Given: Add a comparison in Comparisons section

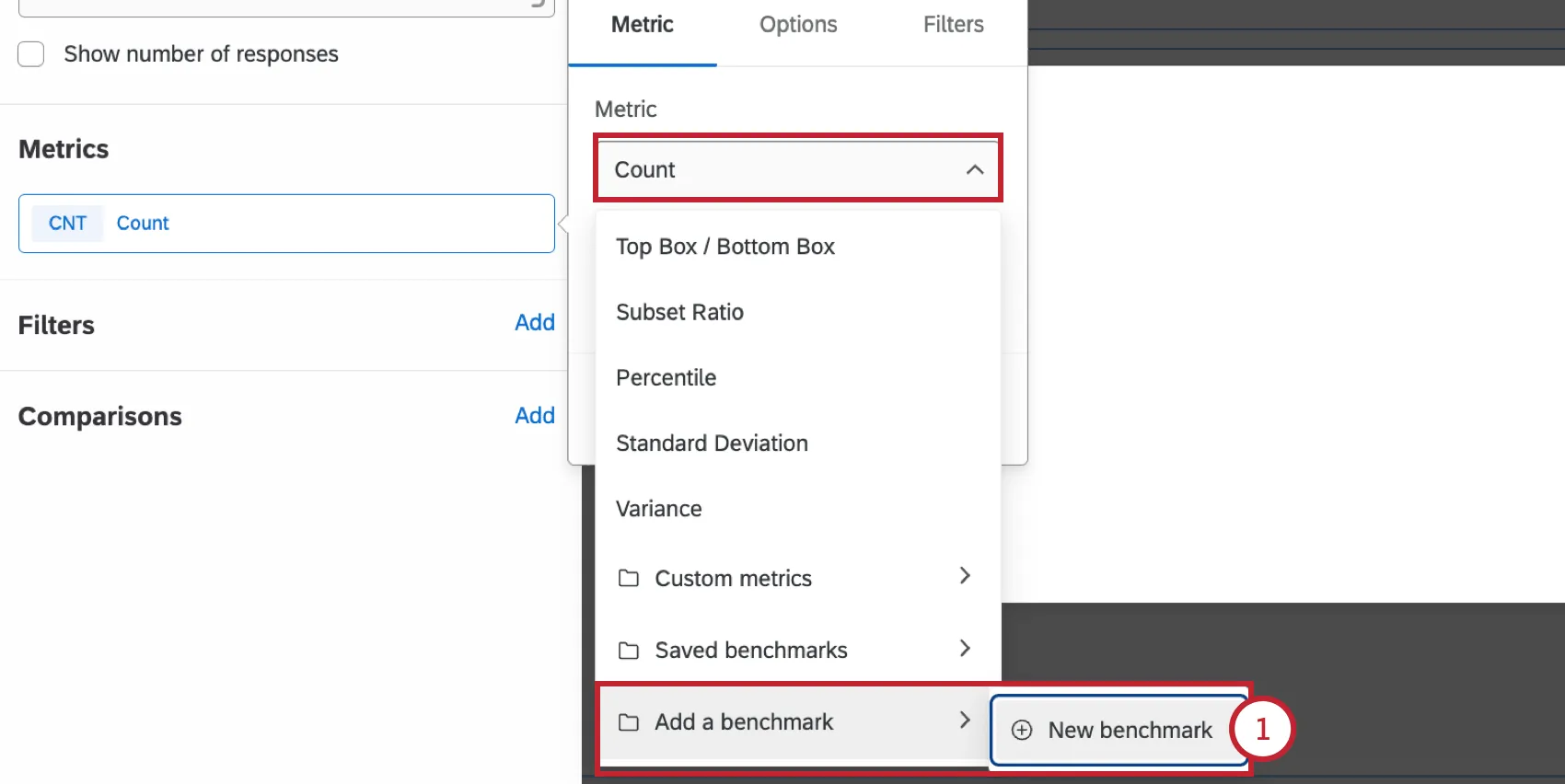Looking at the screenshot, I should point(535,416).
